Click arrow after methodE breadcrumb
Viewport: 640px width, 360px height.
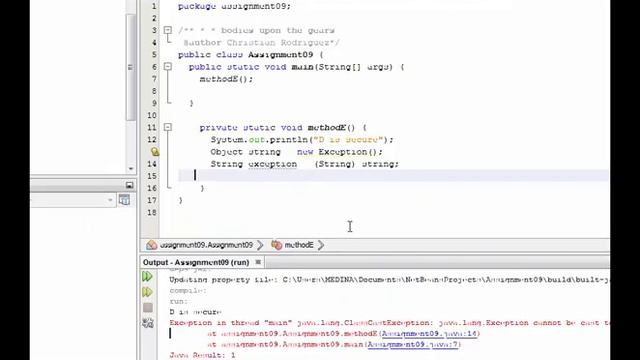pos(321,245)
